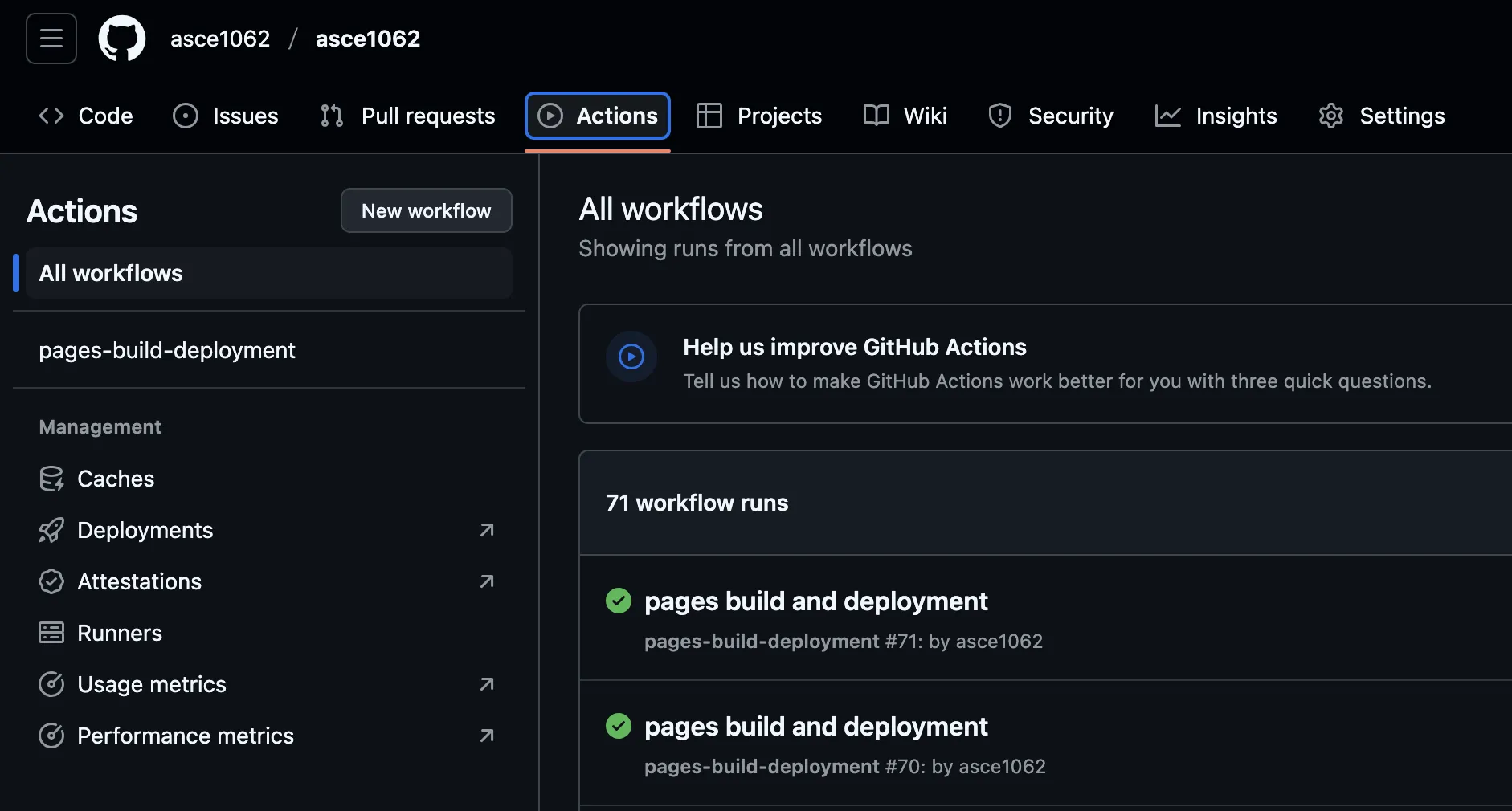Select the Caches management icon
1512x811 pixels.
52,479
